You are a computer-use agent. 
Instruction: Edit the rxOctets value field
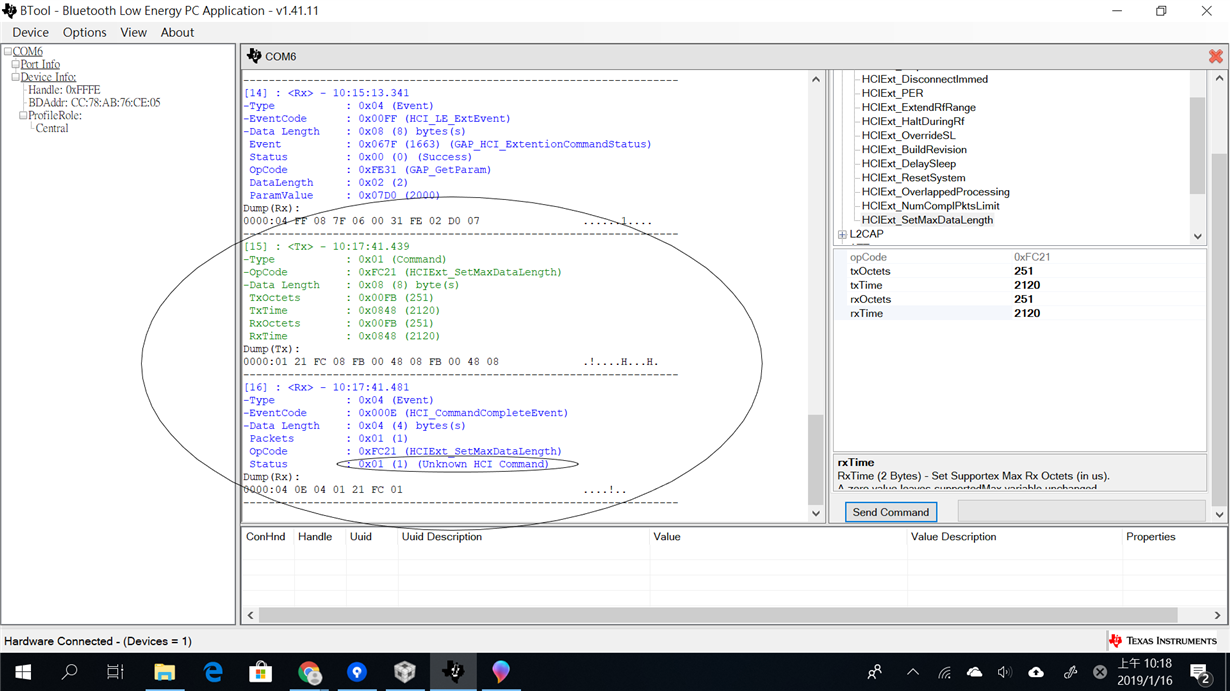(1107, 299)
